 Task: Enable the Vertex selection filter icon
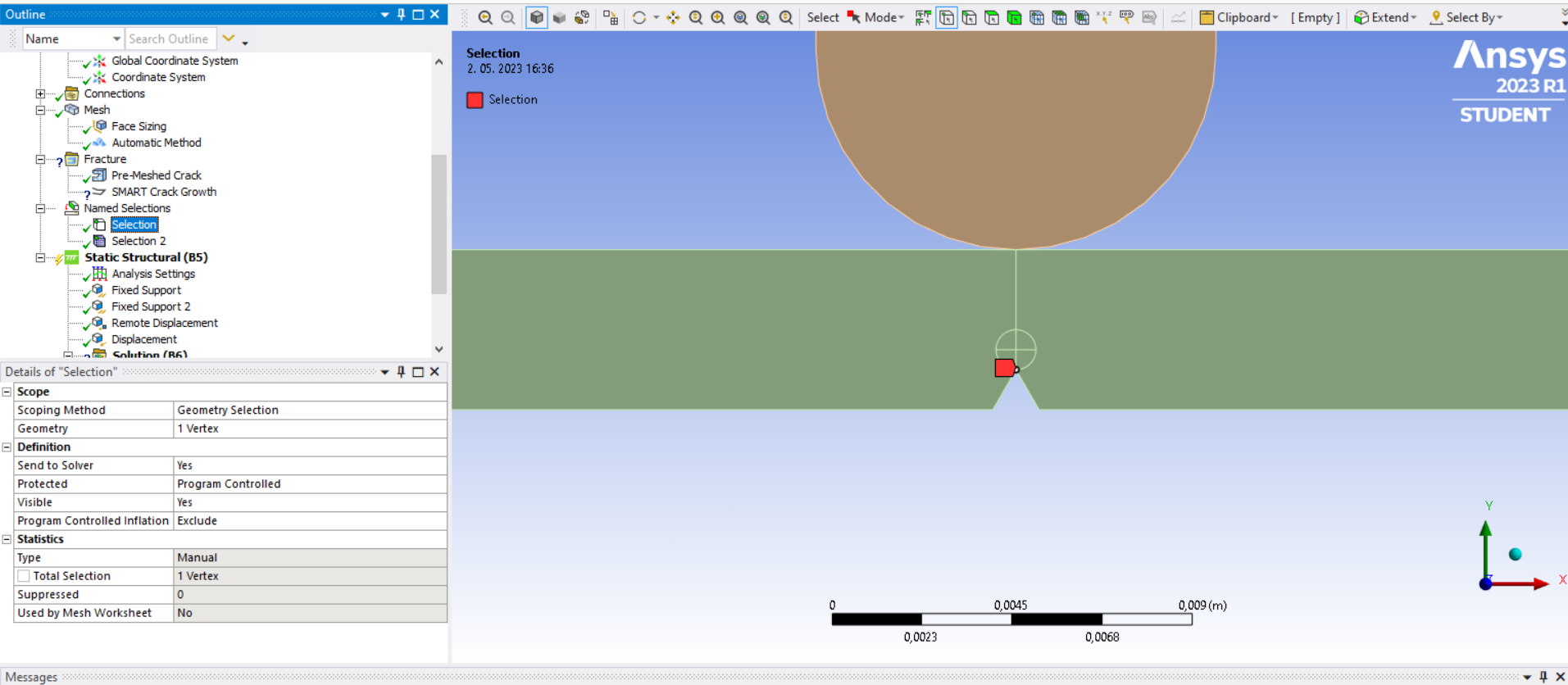click(x=947, y=17)
